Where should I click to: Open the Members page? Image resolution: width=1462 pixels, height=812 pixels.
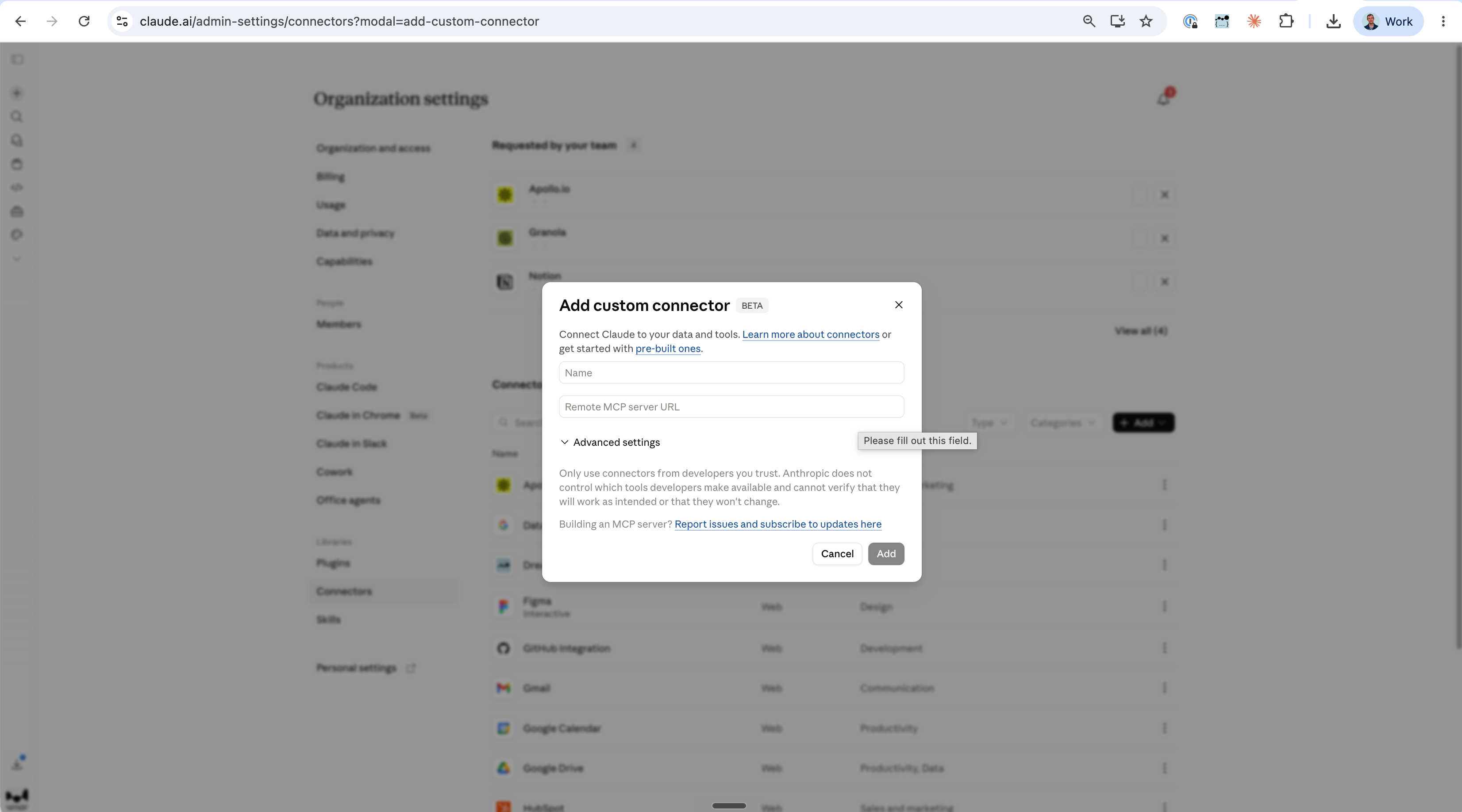point(338,324)
